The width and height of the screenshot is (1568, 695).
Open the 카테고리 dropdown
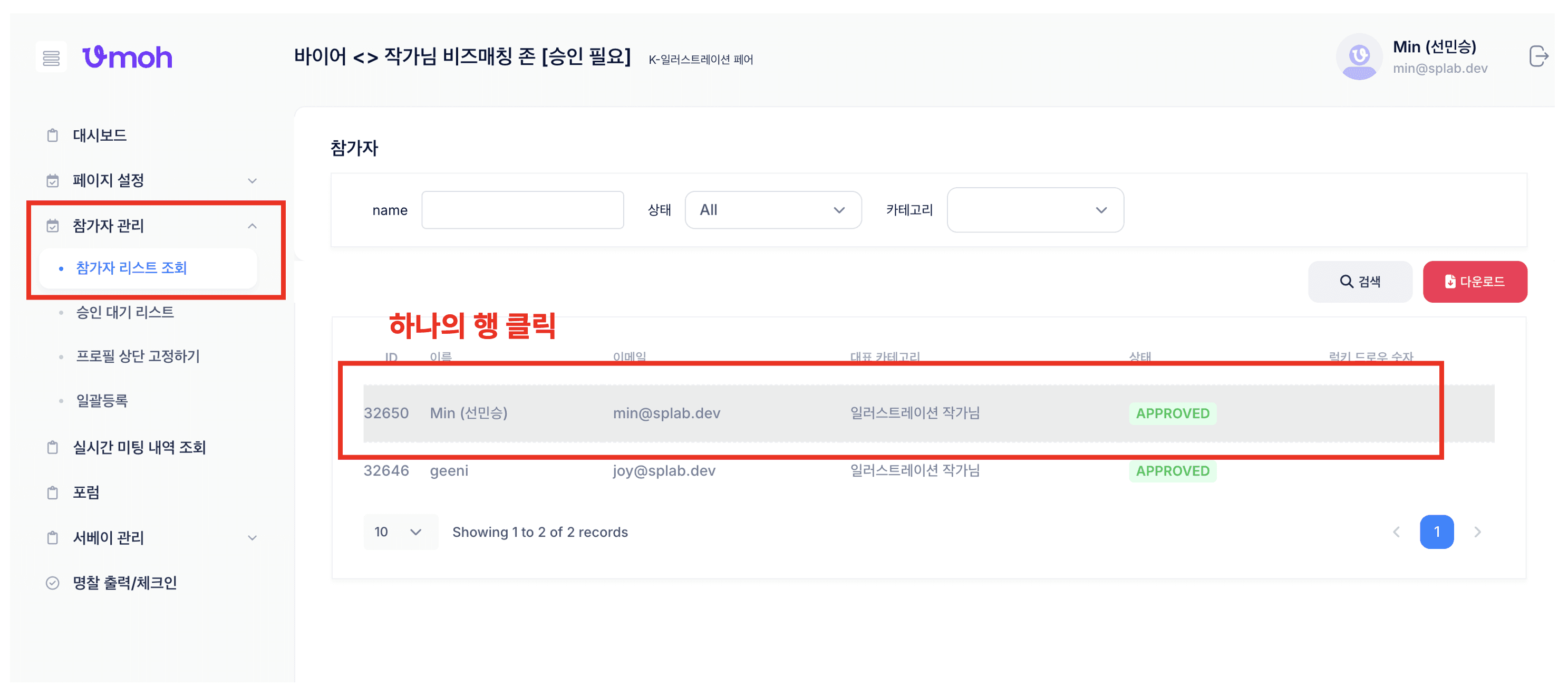click(1035, 210)
